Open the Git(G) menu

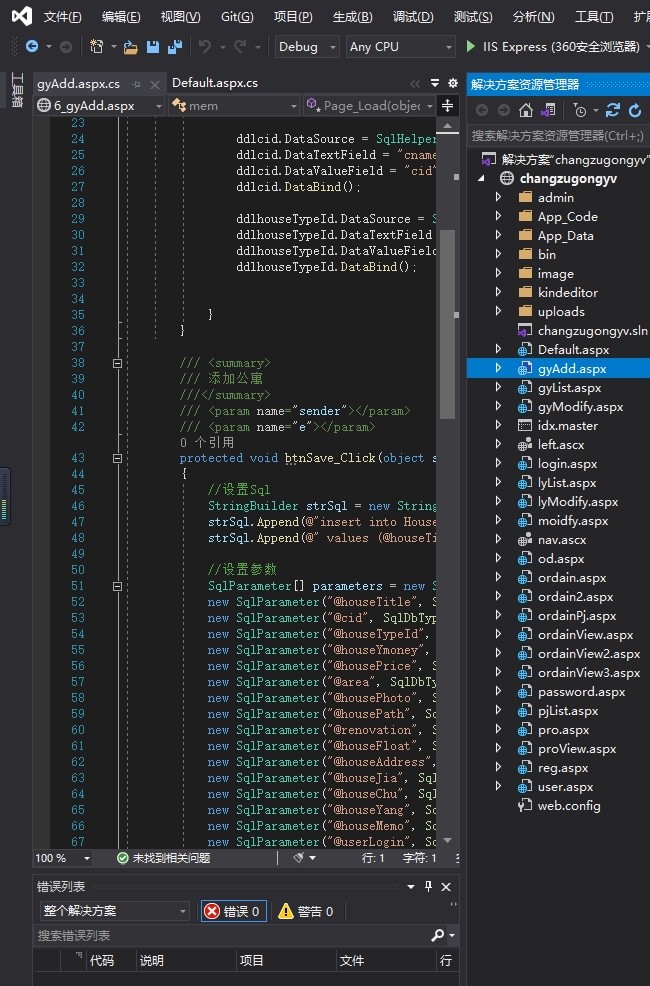tap(237, 16)
